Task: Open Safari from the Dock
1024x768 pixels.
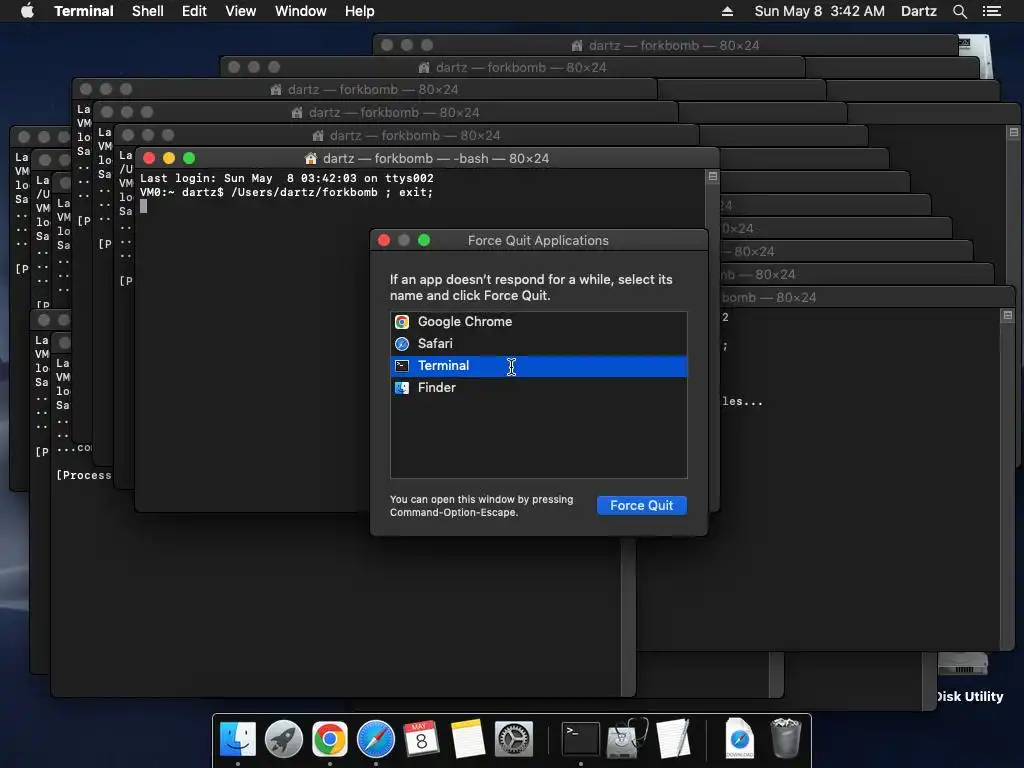Action: [x=376, y=739]
